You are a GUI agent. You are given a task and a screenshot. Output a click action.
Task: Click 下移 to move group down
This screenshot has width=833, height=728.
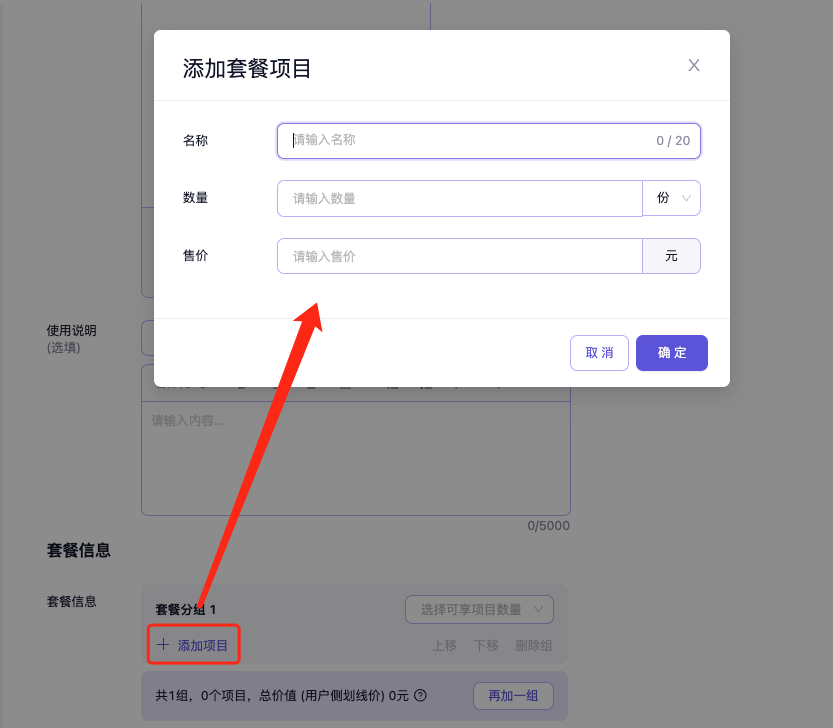point(486,646)
